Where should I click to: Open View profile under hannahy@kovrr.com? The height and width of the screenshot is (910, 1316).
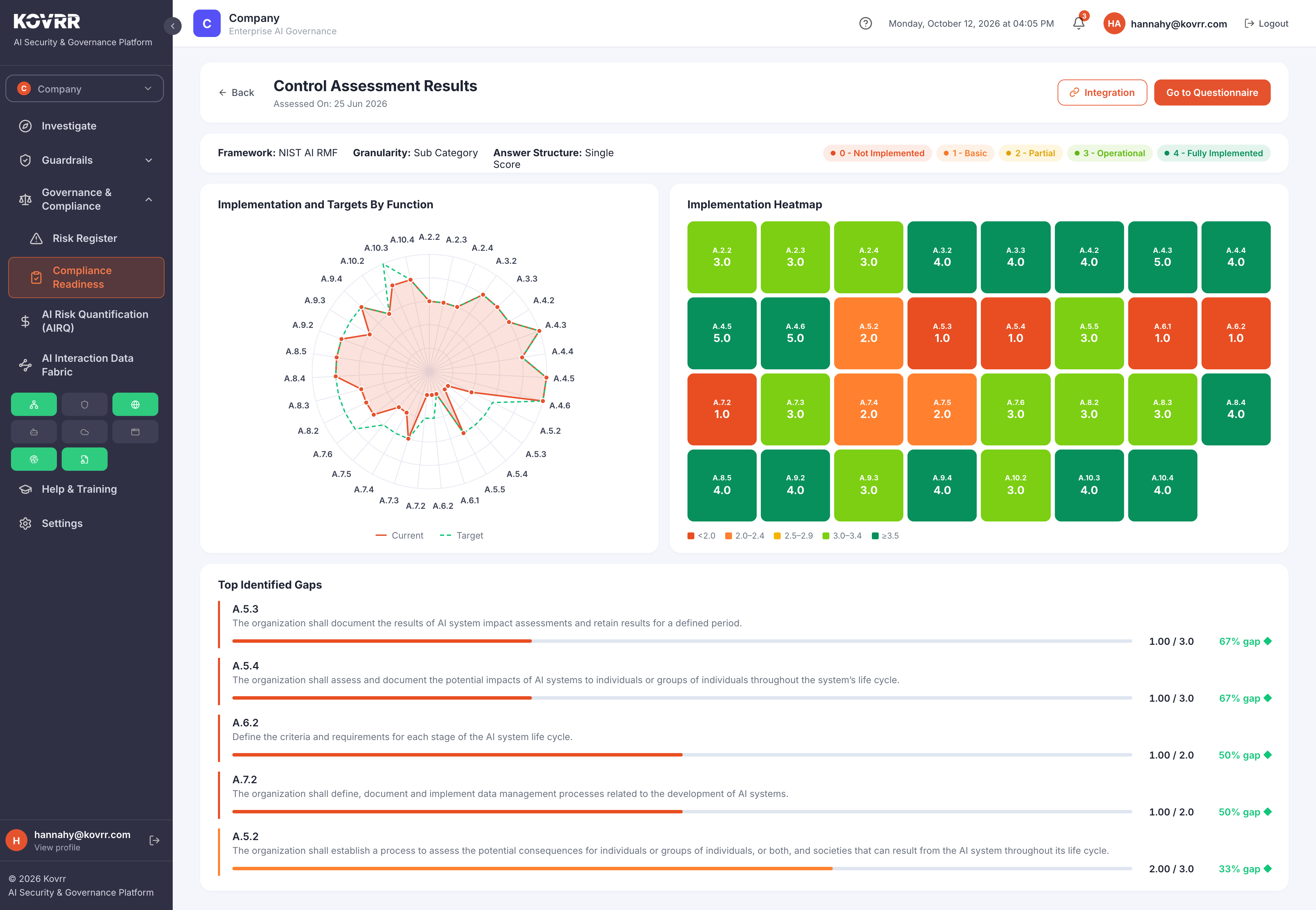pos(57,847)
